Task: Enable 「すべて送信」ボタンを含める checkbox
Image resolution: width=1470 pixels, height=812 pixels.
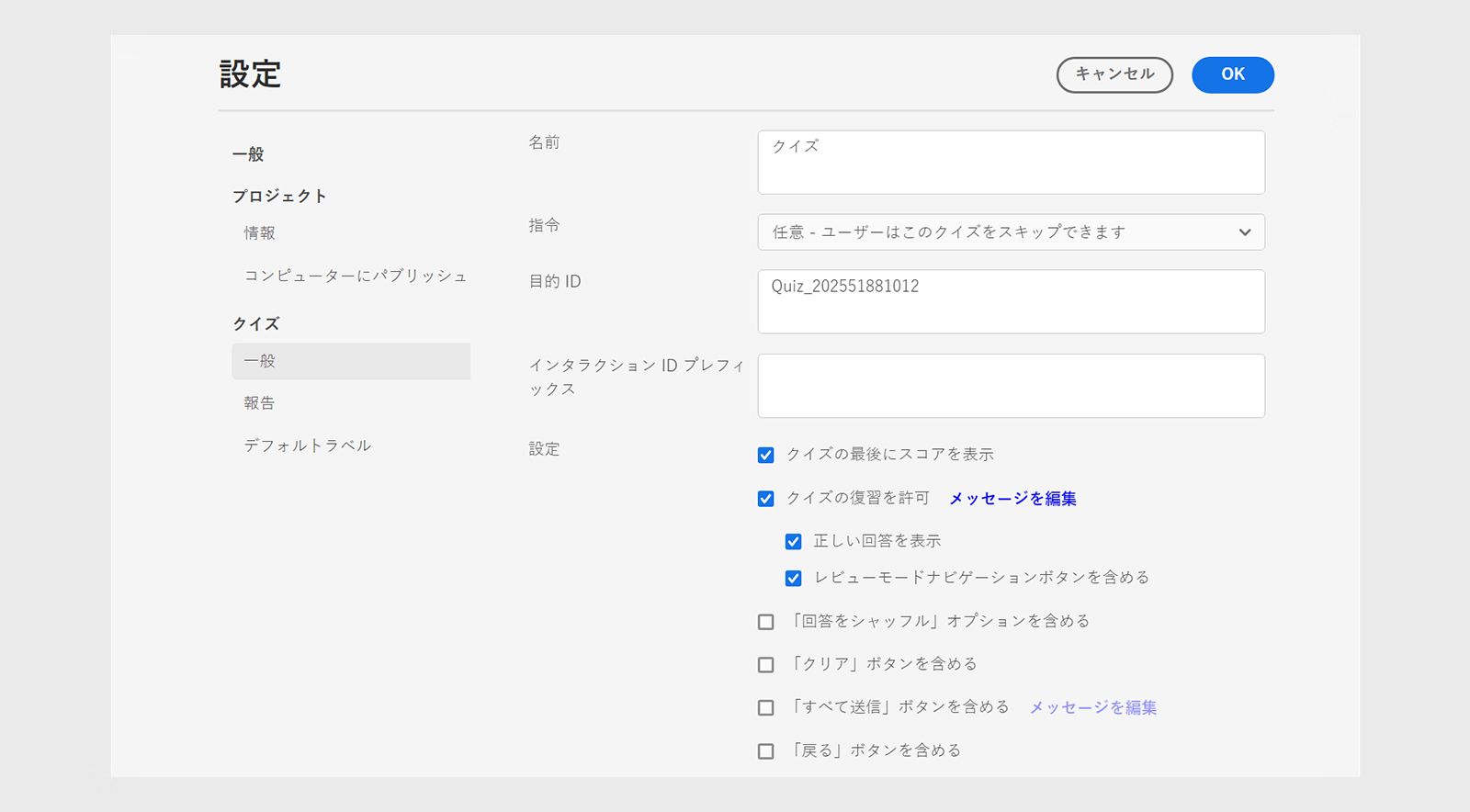Action: [x=765, y=707]
